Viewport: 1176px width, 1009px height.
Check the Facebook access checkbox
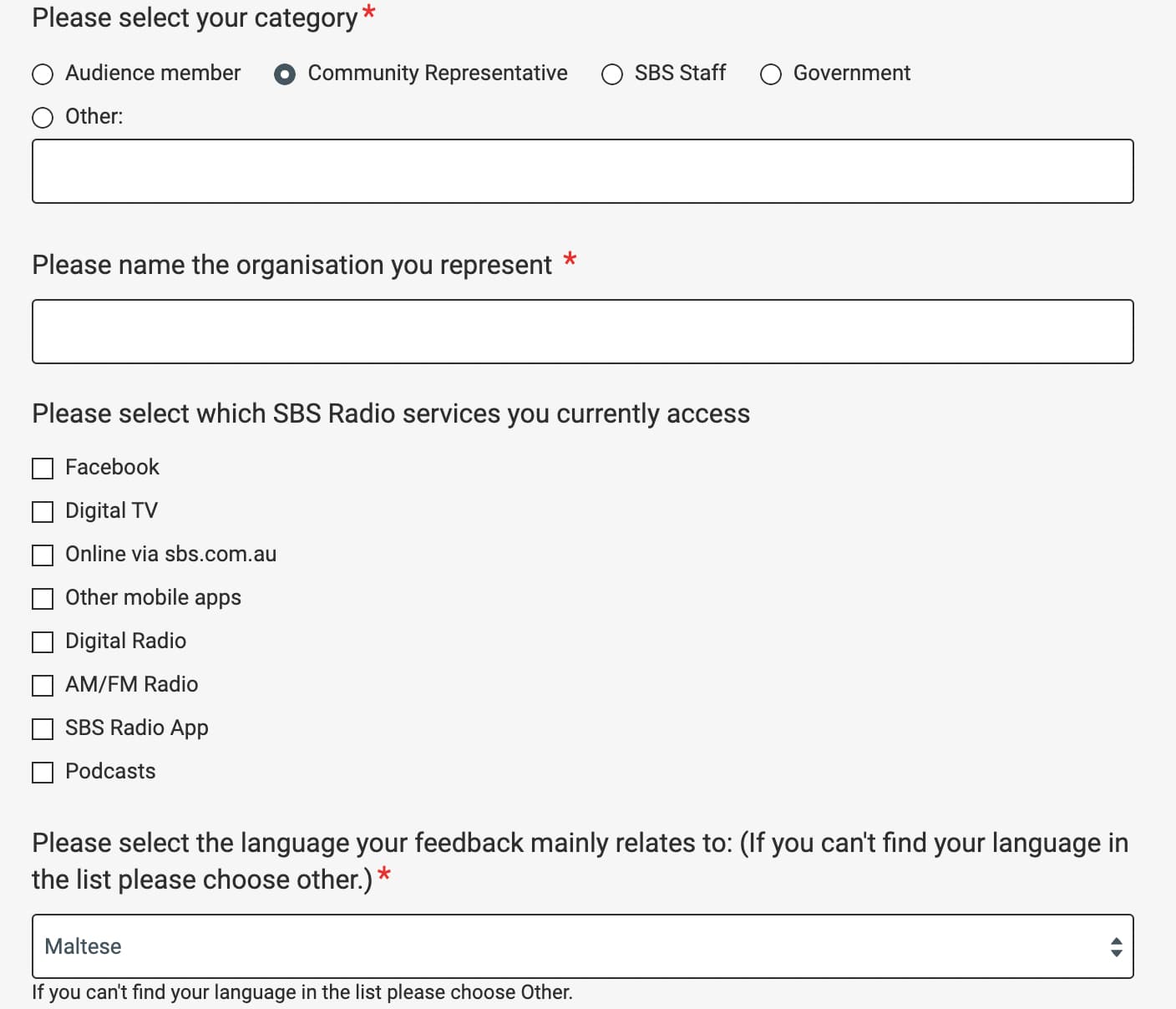click(x=43, y=469)
